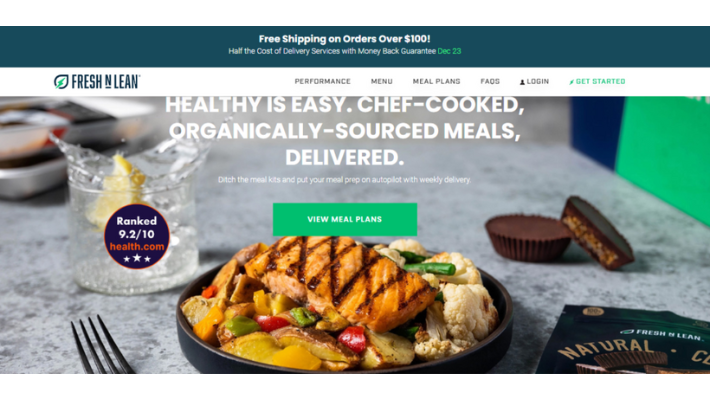Open the Performance menu item
Screen dimensions: 710x400
[x=322, y=82]
